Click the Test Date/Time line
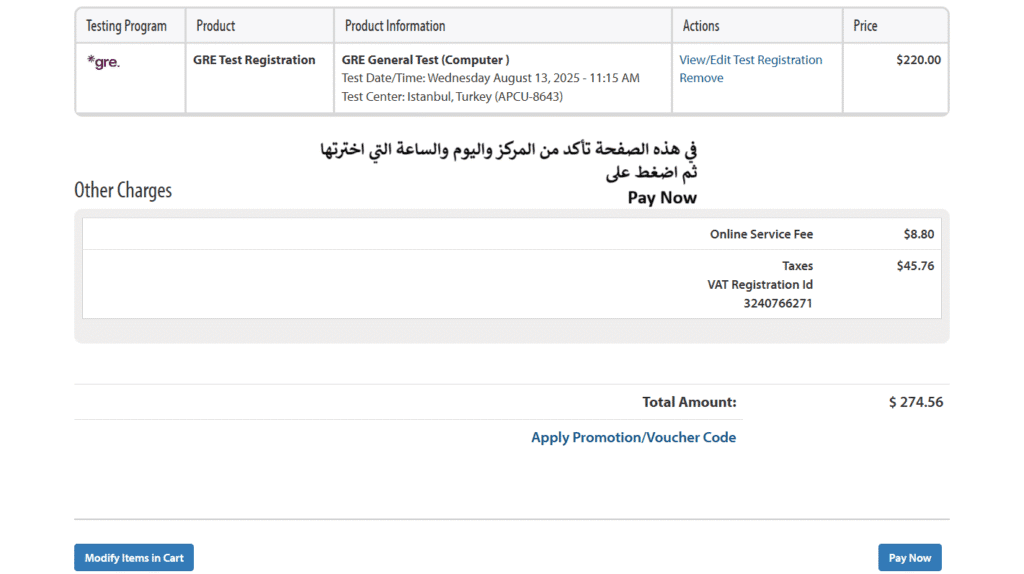 coord(490,78)
